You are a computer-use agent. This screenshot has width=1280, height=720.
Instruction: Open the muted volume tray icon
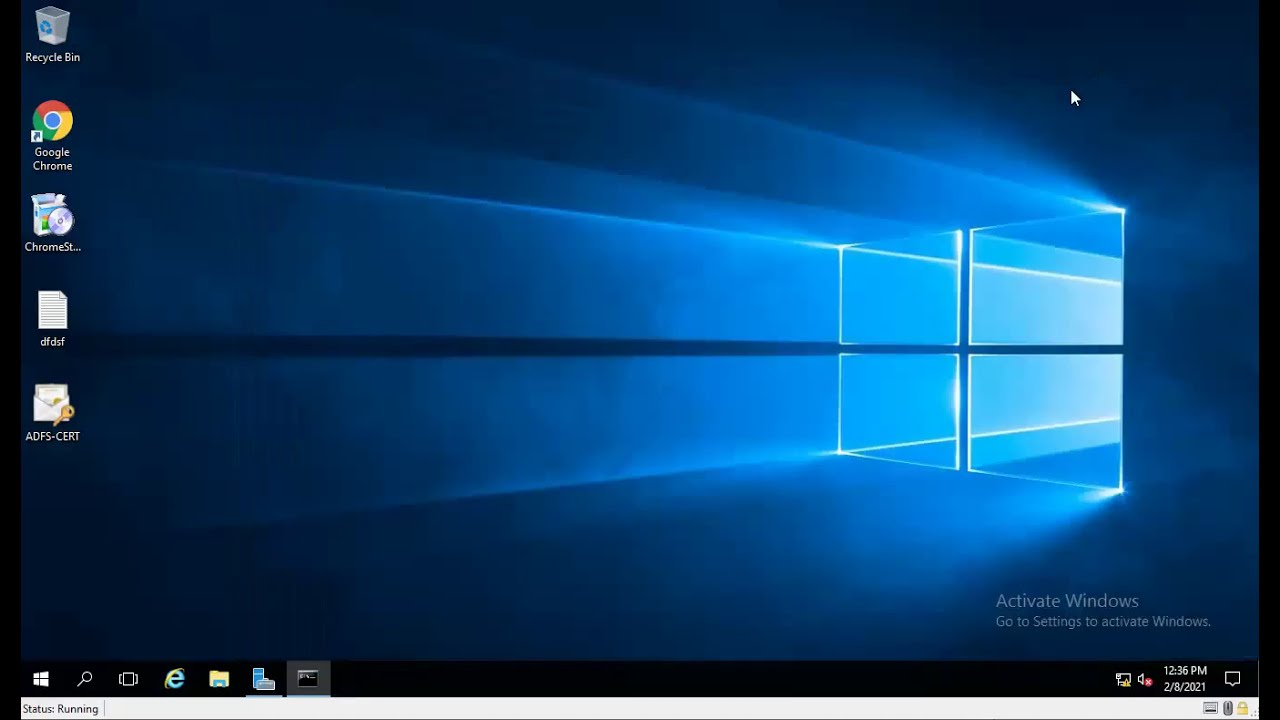(1145, 679)
